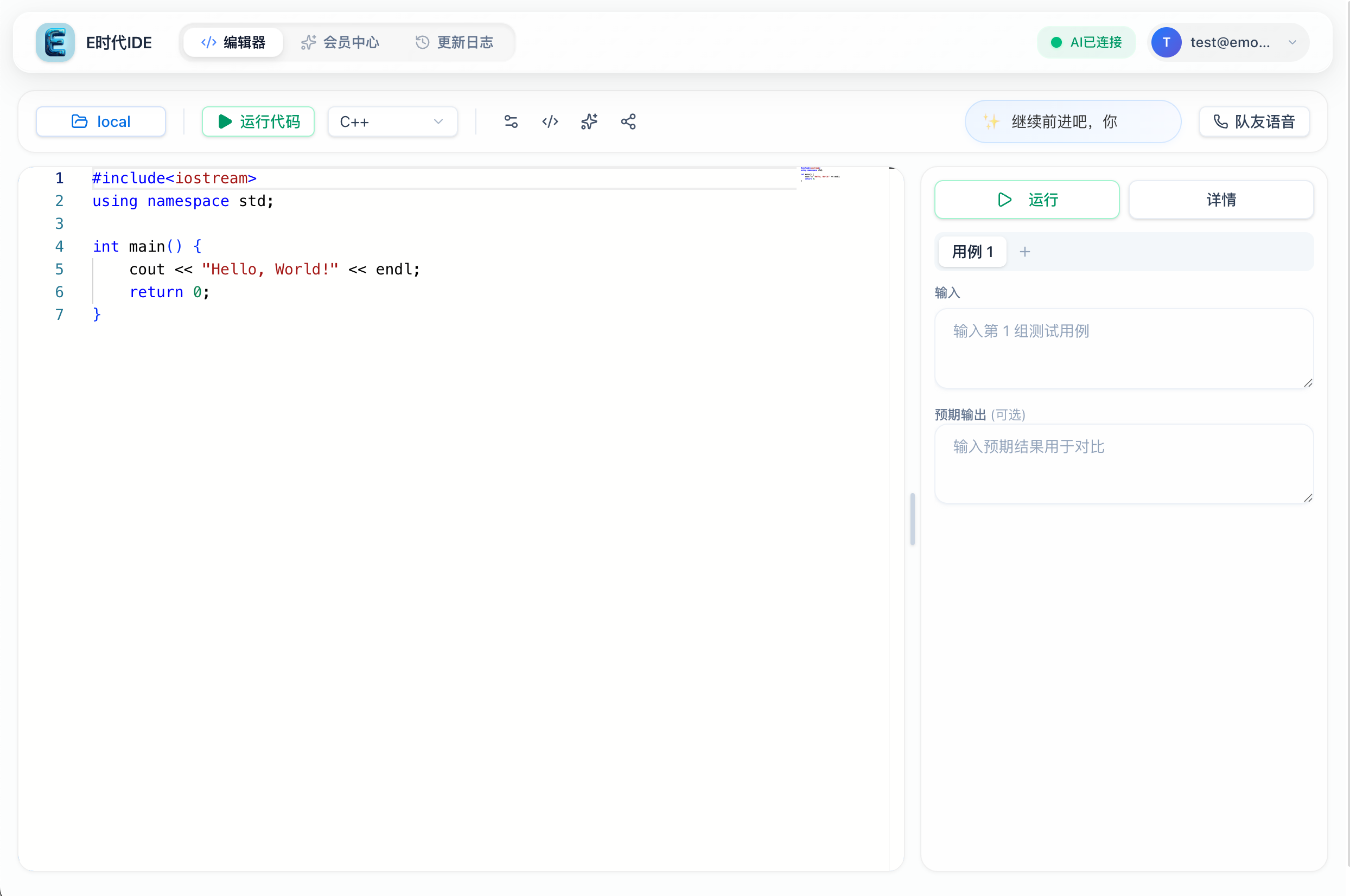1350x896 pixels.
Task: Click the AI已连接 status indicator
Action: pyautogui.click(x=1086, y=42)
